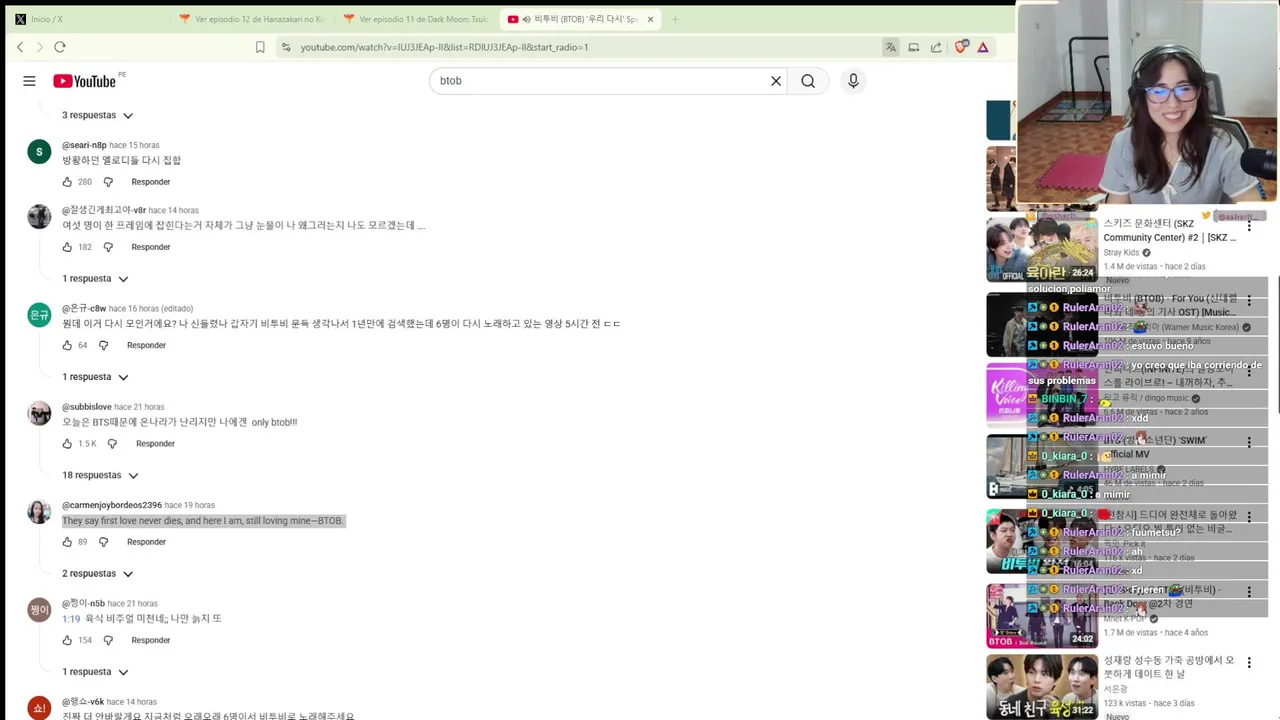
Task: Open a new browser tab
Action: click(675, 19)
